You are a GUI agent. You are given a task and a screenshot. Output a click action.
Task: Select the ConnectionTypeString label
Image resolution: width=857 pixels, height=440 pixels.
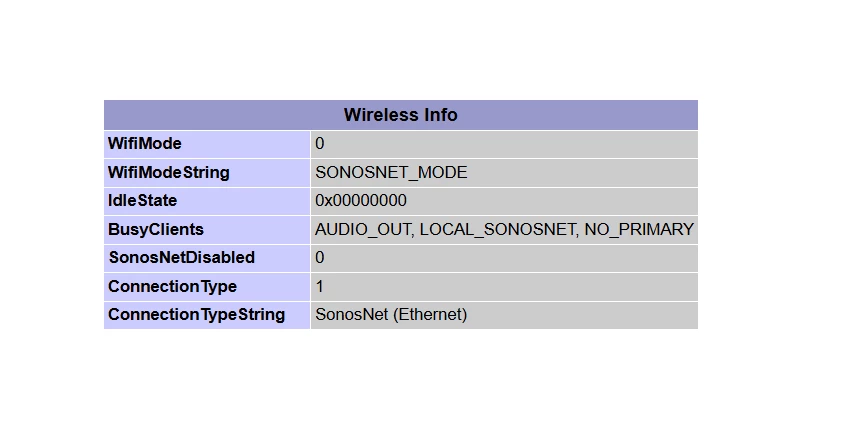pyautogui.click(x=196, y=314)
